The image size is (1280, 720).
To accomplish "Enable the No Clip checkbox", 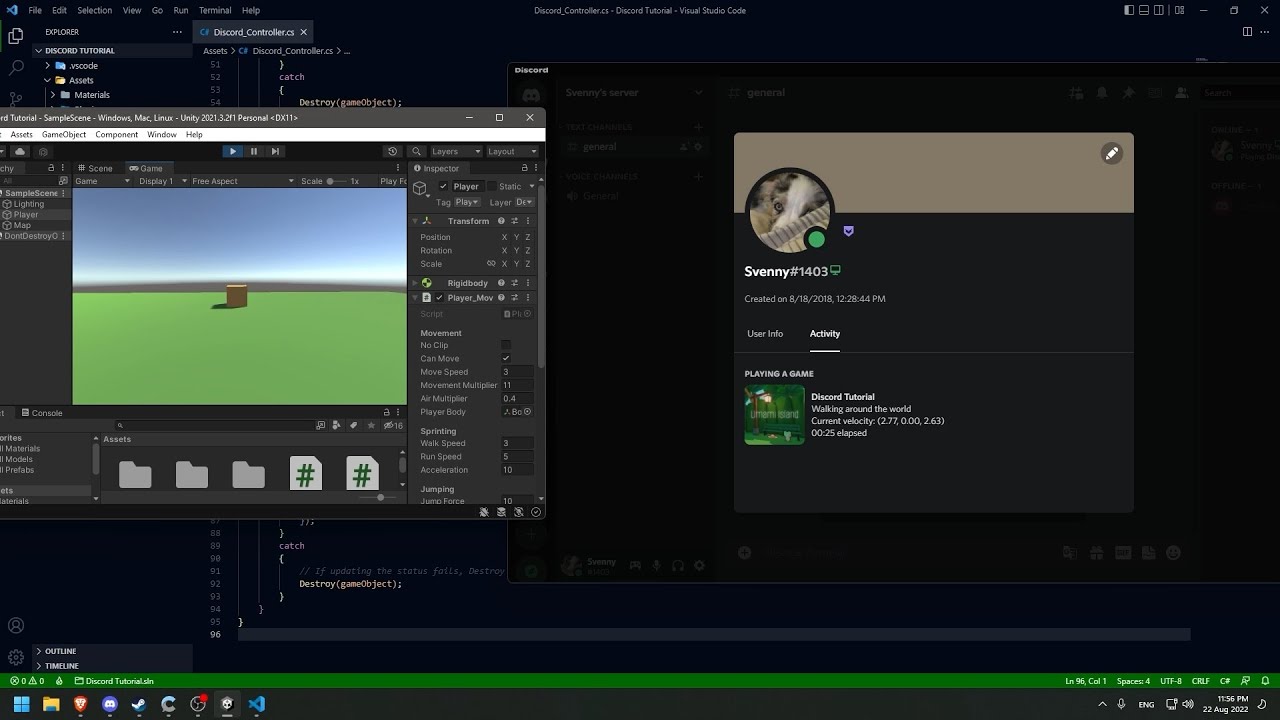I will tap(506, 345).
